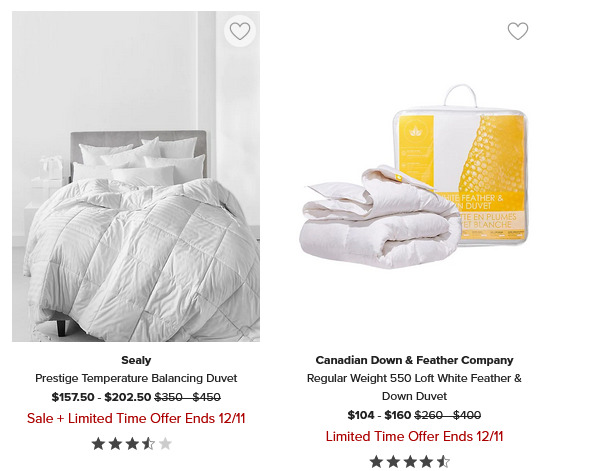Select the $104 - $160 price range
This screenshot has height=471, width=594.
click(379, 415)
